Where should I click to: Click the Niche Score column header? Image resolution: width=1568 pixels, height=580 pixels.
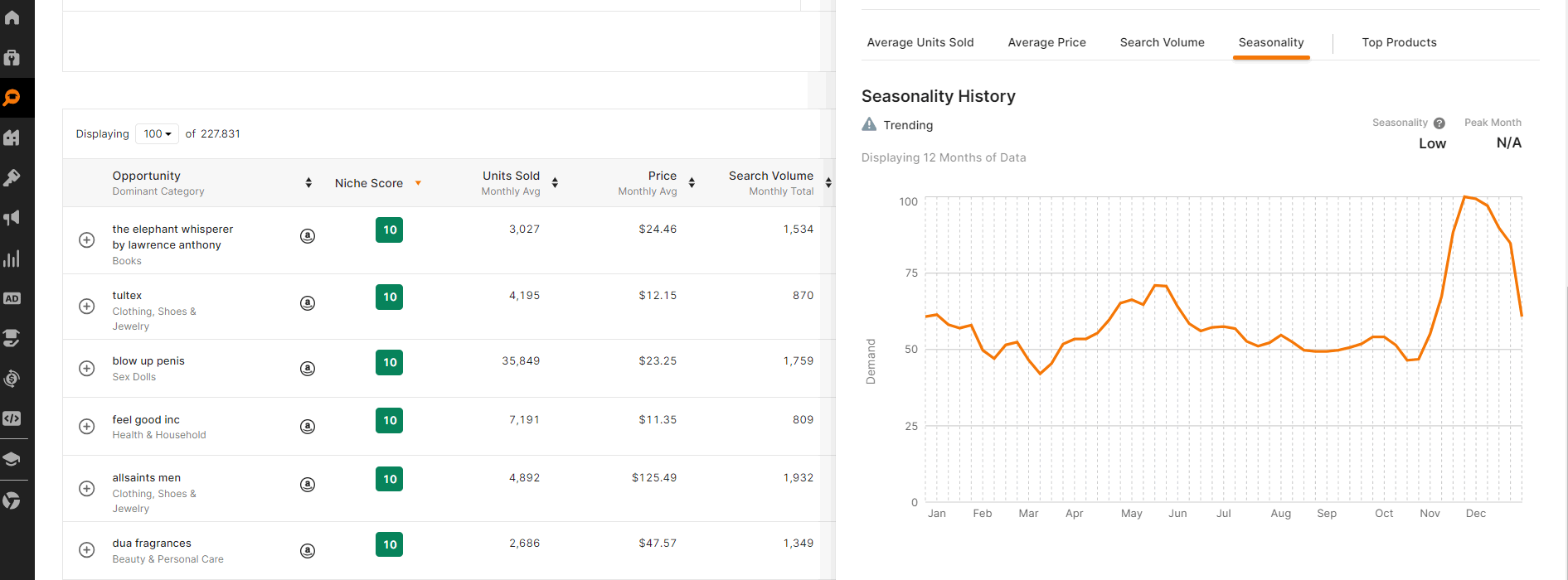(369, 183)
